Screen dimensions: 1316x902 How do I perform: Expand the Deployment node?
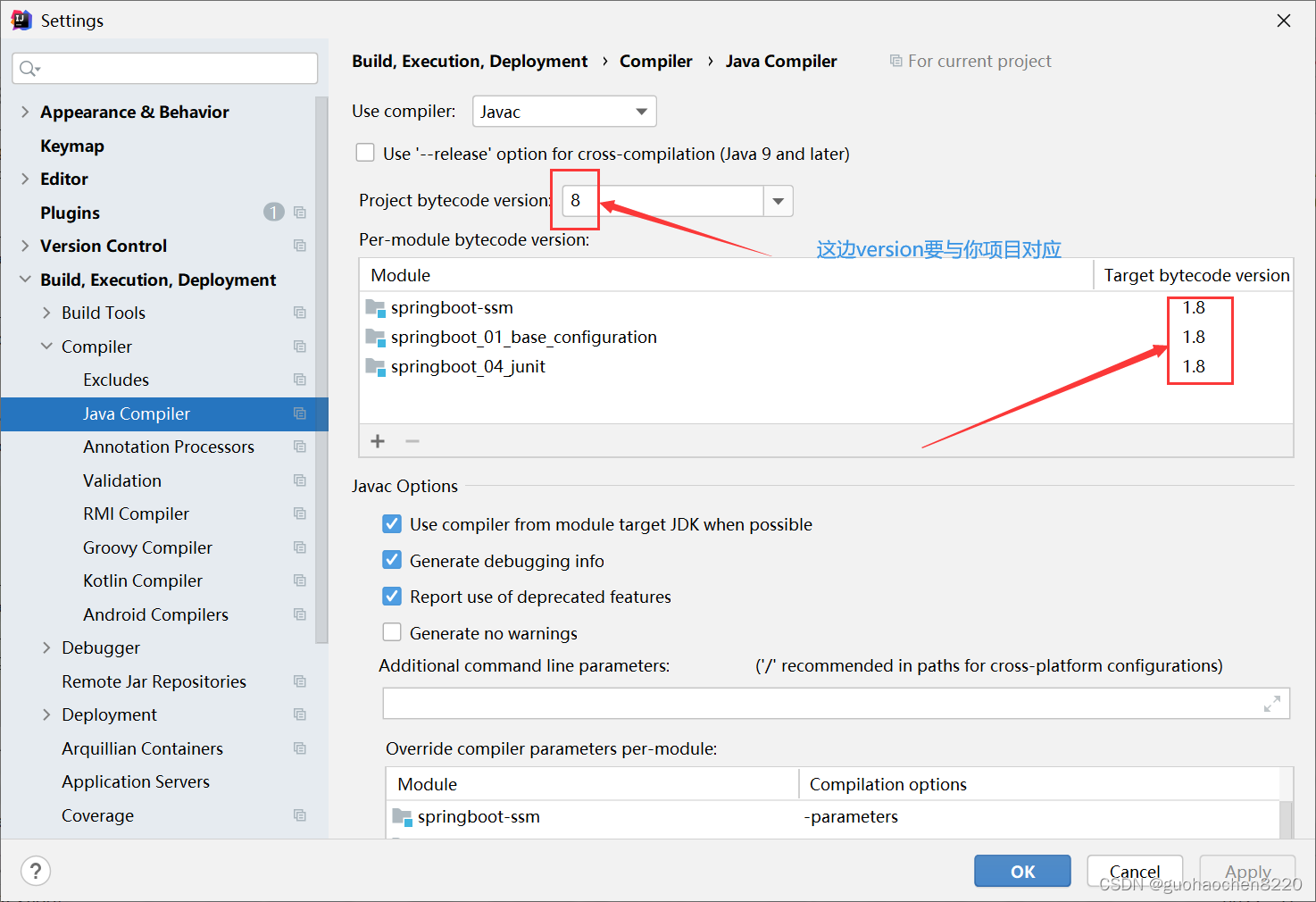click(x=46, y=714)
